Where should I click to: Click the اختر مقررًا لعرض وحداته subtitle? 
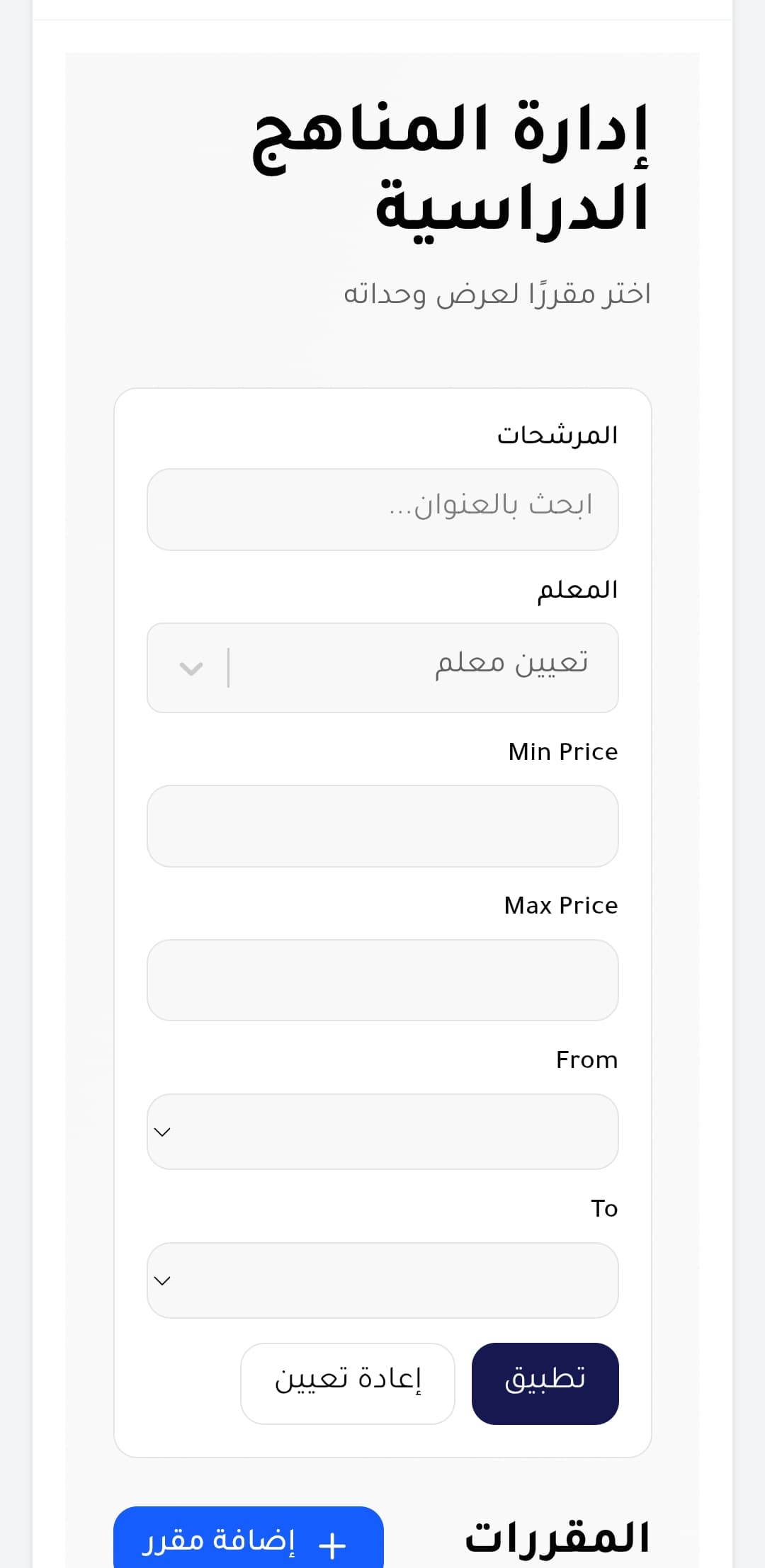pos(497,293)
